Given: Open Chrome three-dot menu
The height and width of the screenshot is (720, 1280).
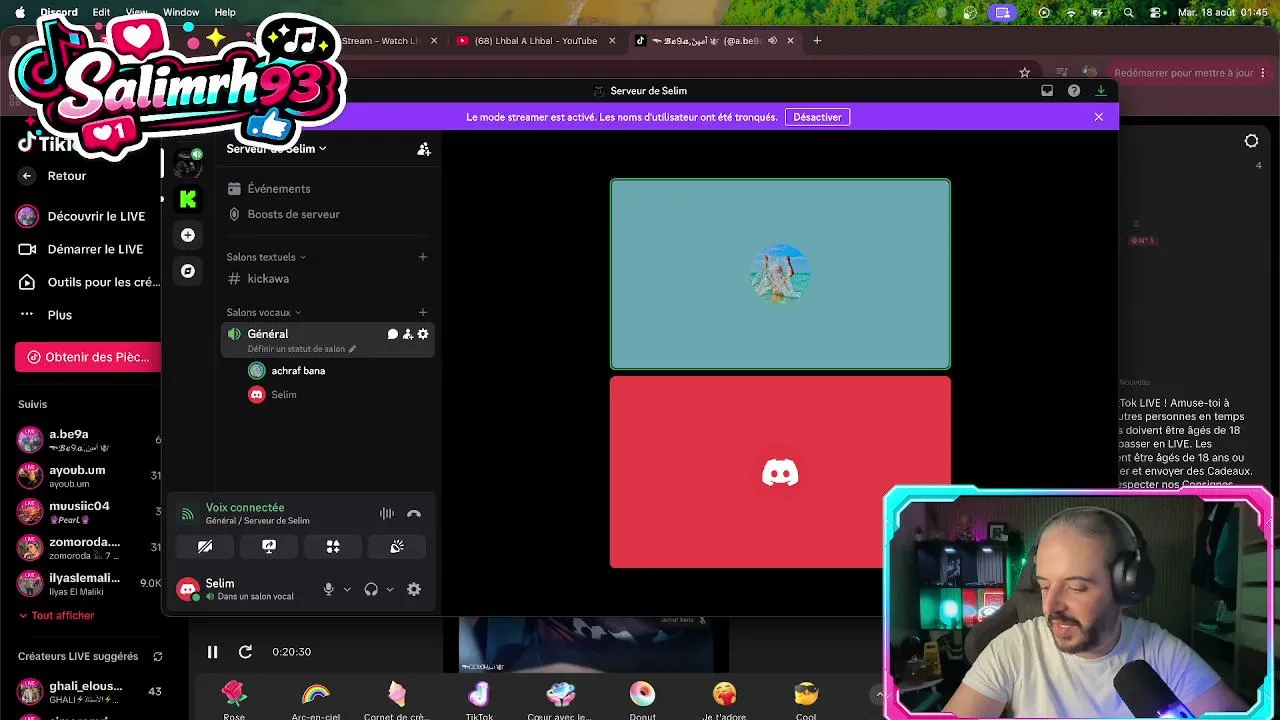Looking at the screenshot, I should pos(1264,73).
